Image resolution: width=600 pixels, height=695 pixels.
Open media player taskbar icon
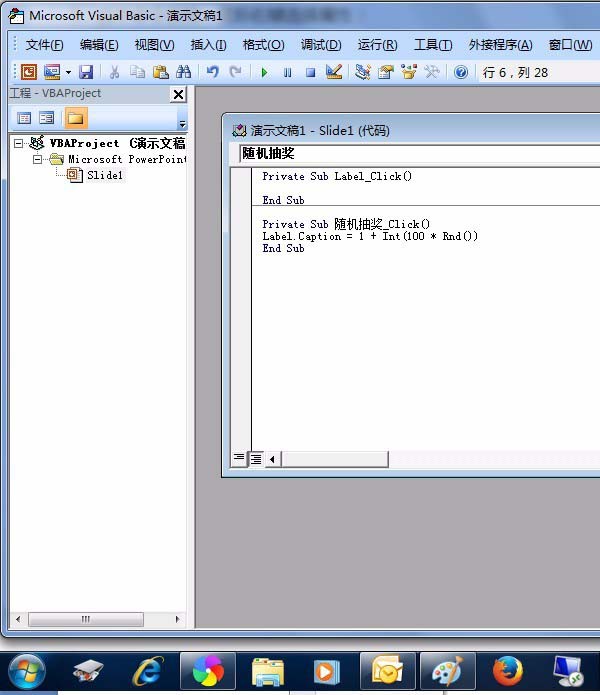(327, 672)
